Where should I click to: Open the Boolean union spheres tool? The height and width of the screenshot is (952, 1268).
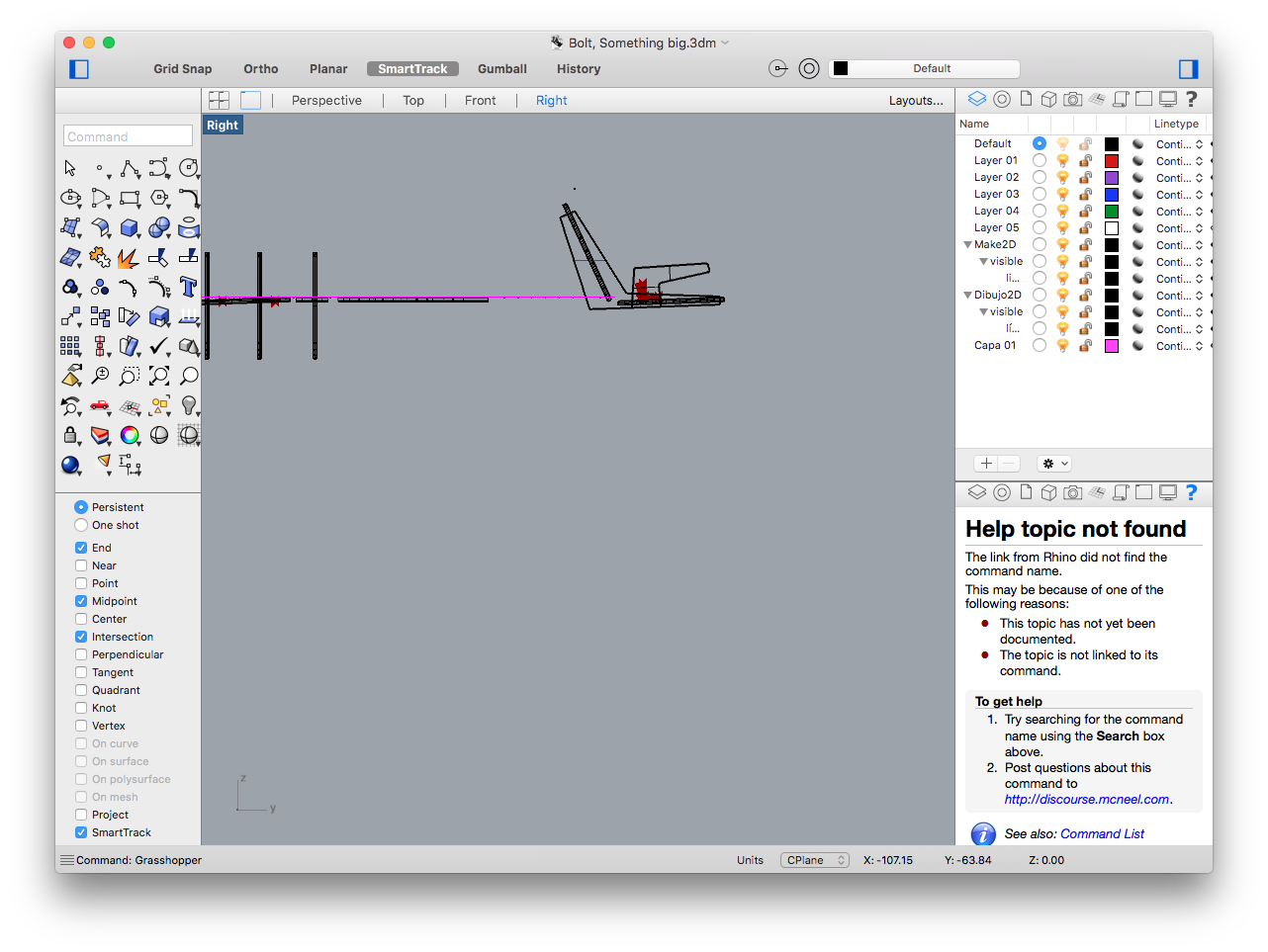point(159,227)
